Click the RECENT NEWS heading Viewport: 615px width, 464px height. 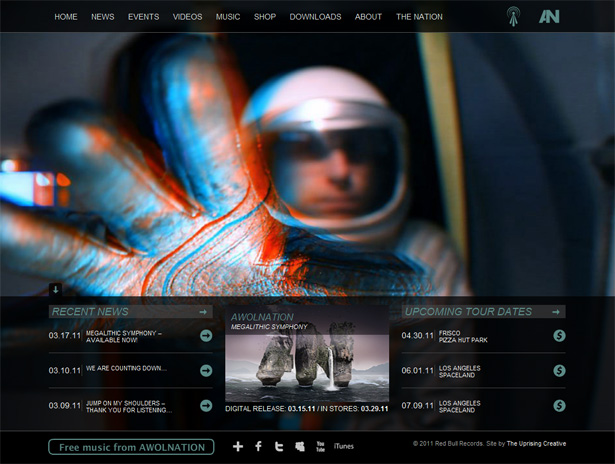[x=90, y=312]
